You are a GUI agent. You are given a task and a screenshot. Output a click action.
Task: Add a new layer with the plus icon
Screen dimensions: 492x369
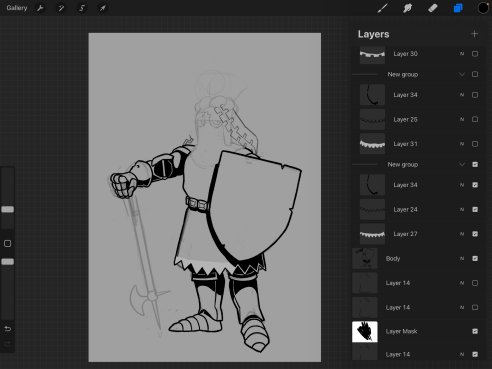pyautogui.click(x=474, y=34)
